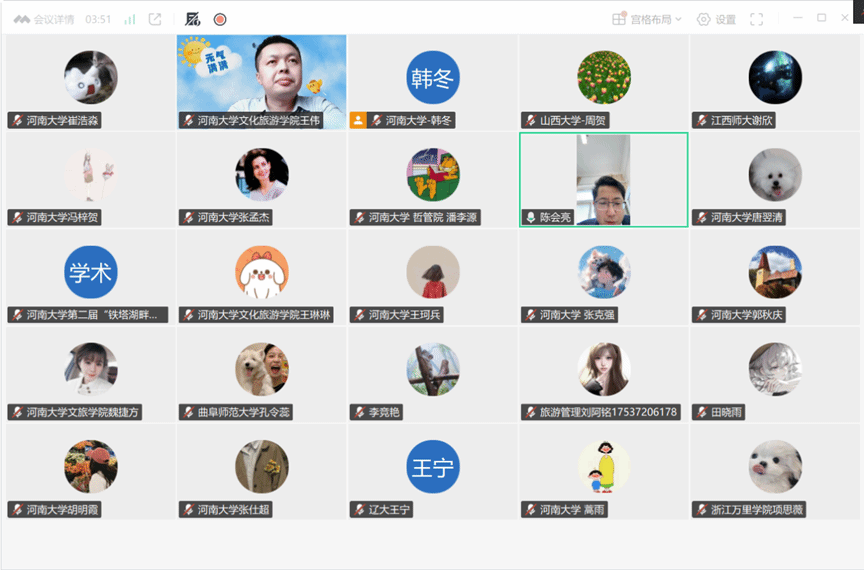
Task: Click muted mic icon of 河南大学崔浩淼
Action: [17, 120]
